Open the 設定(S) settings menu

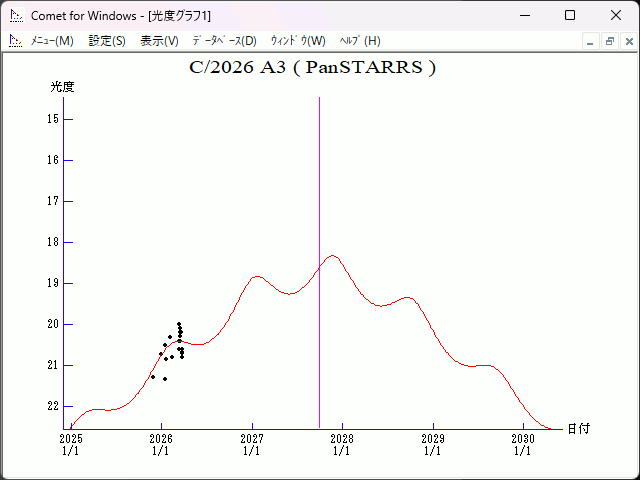[107, 41]
